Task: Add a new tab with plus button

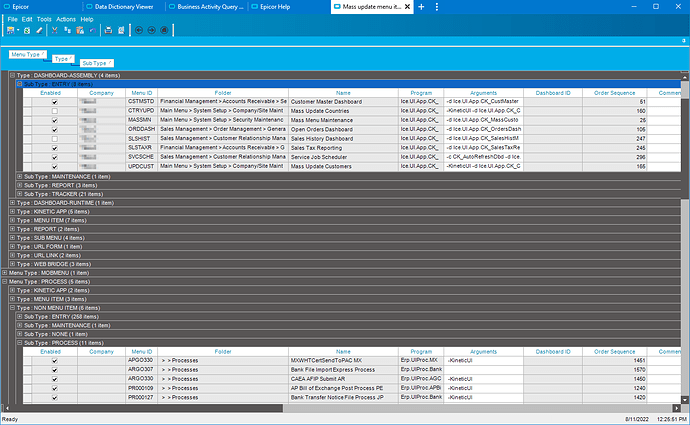Action: tap(421, 7)
